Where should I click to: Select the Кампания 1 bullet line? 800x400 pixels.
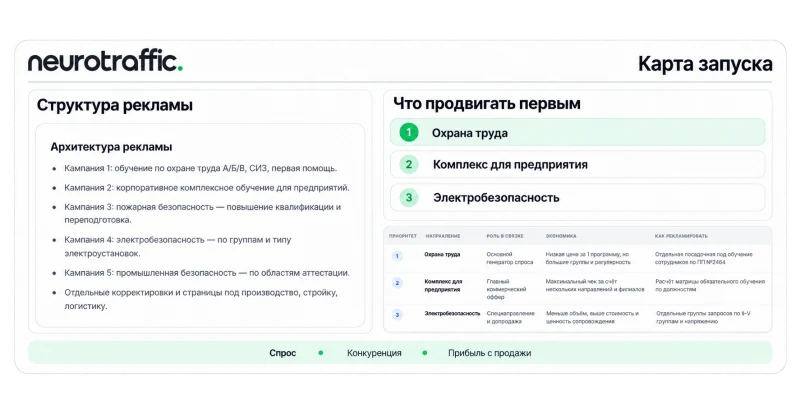coord(201,168)
